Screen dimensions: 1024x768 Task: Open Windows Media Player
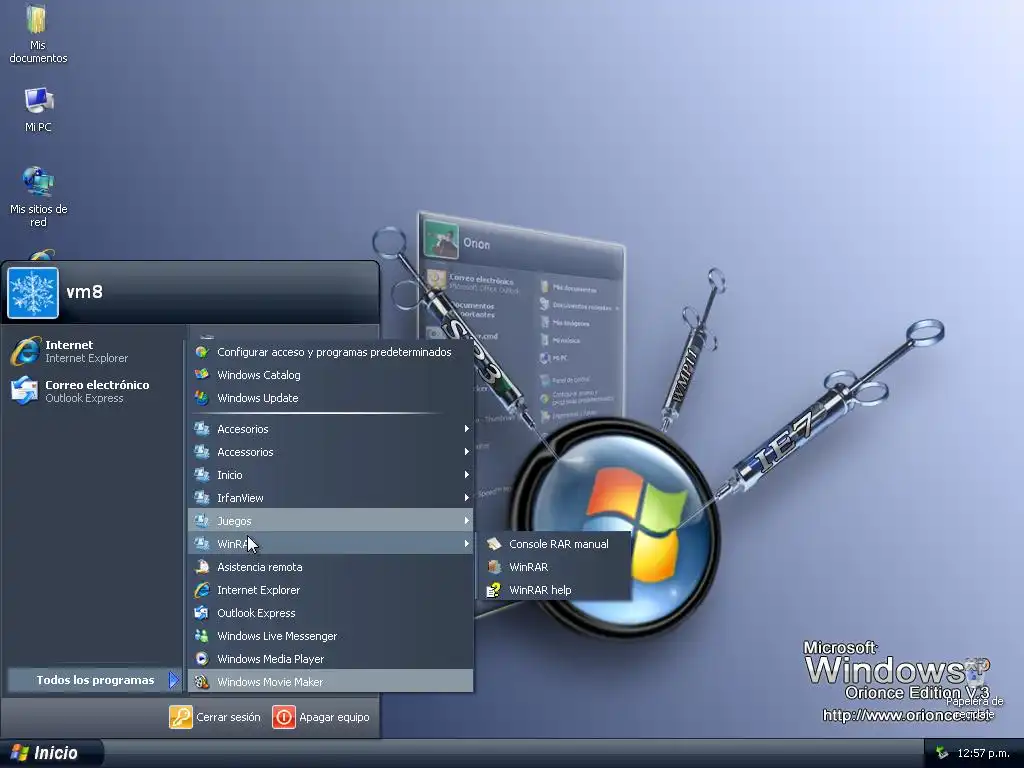point(330,658)
